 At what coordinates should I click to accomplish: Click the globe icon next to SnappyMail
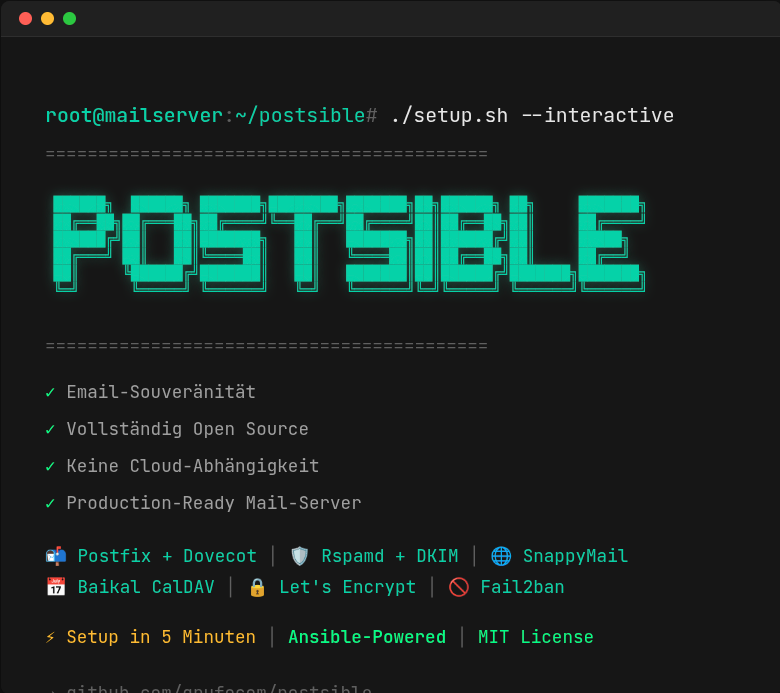coord(501,556)
